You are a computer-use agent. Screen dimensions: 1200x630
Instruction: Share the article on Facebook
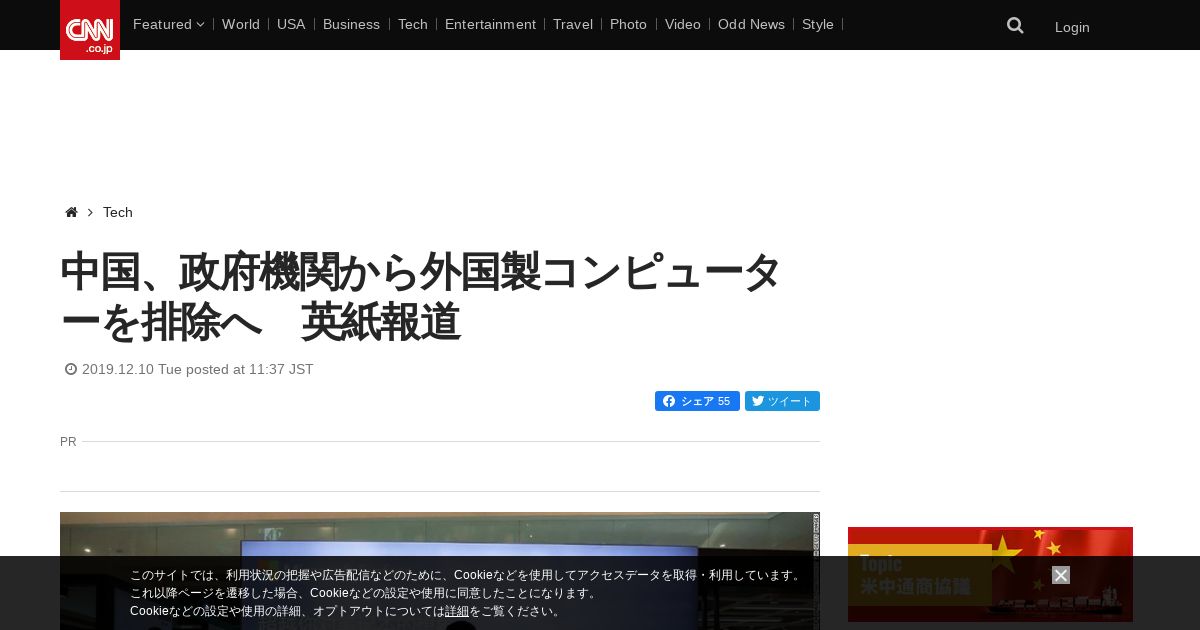tap(697, 401)
